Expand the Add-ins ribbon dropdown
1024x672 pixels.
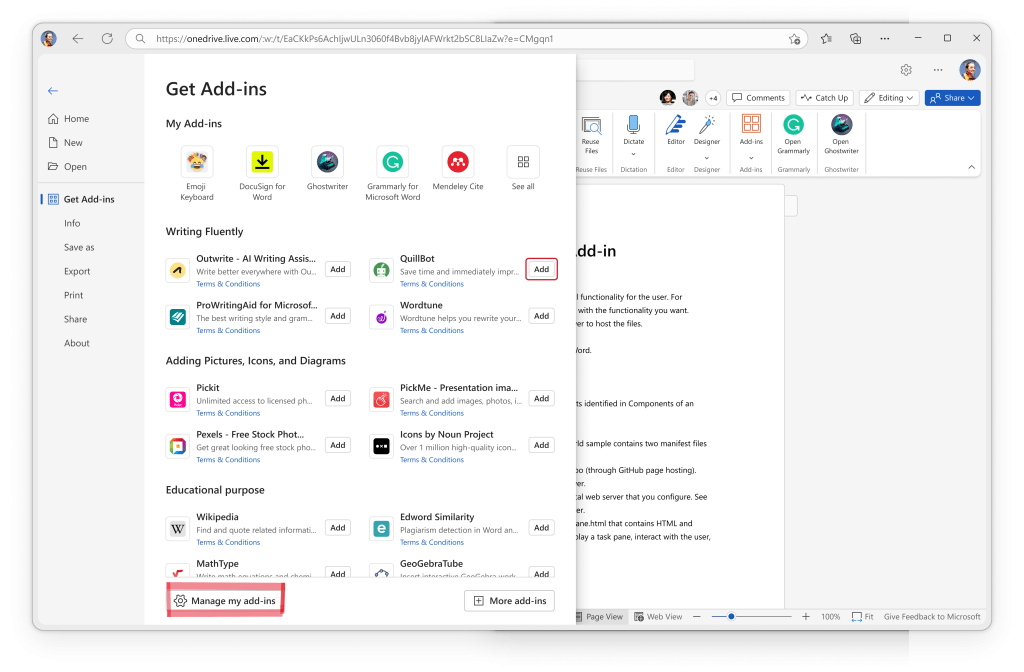[751, 158]
